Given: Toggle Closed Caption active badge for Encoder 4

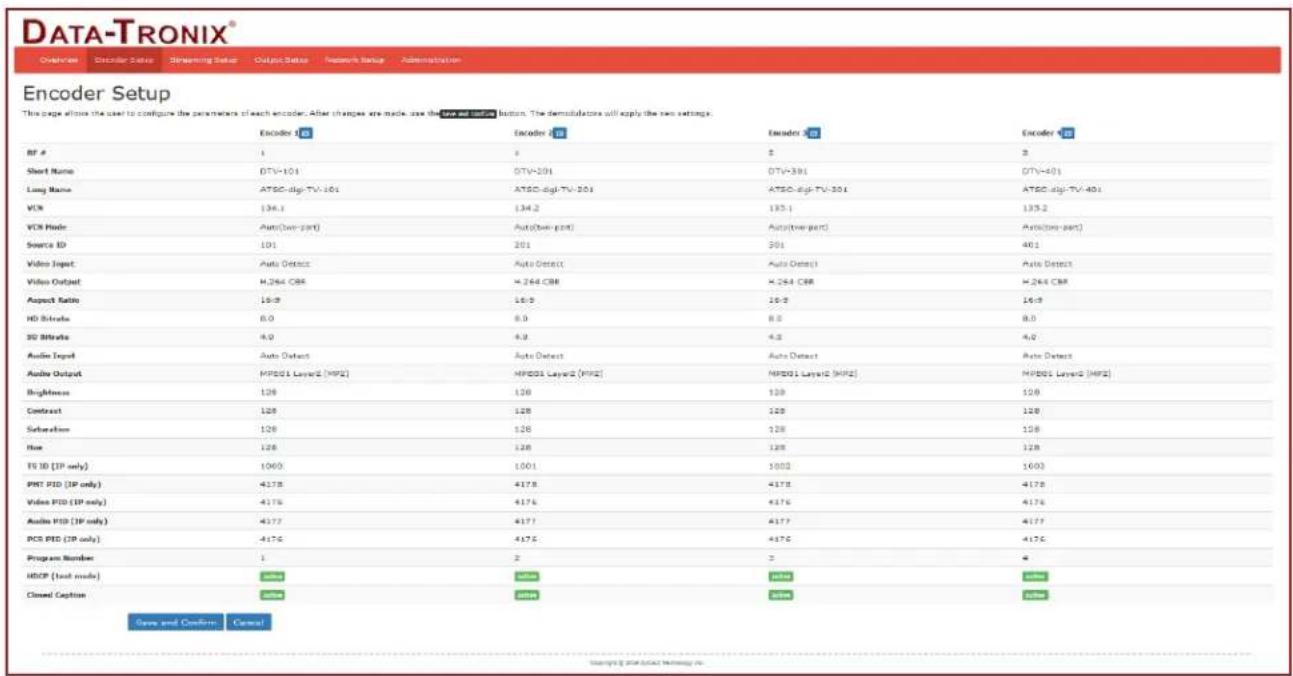Looking at the screenshot, I should [1034, 594].
